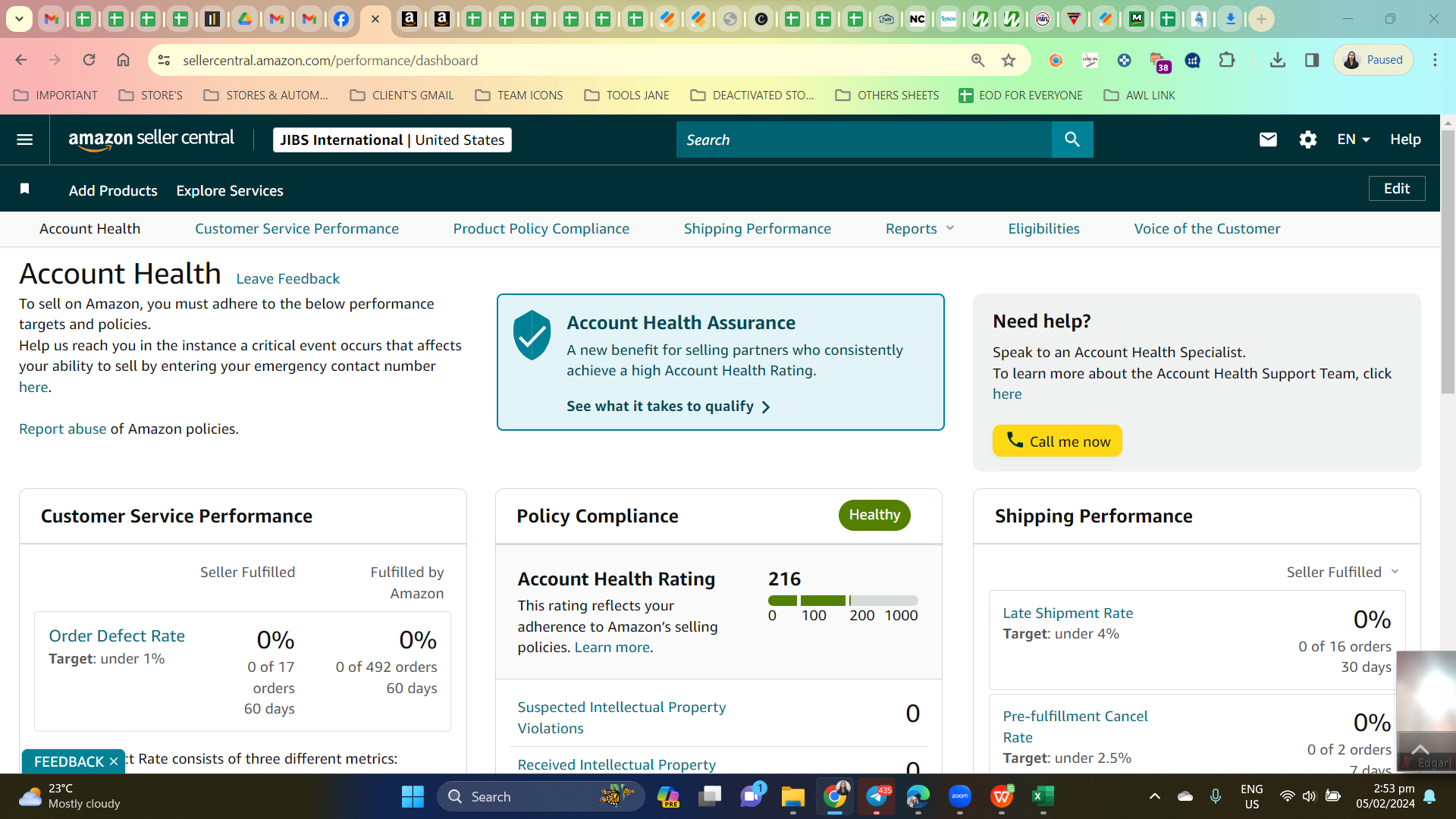Open the Late Shipment Rate link
This screenshot has height=819, width=1456.
tap(1068, 613)
